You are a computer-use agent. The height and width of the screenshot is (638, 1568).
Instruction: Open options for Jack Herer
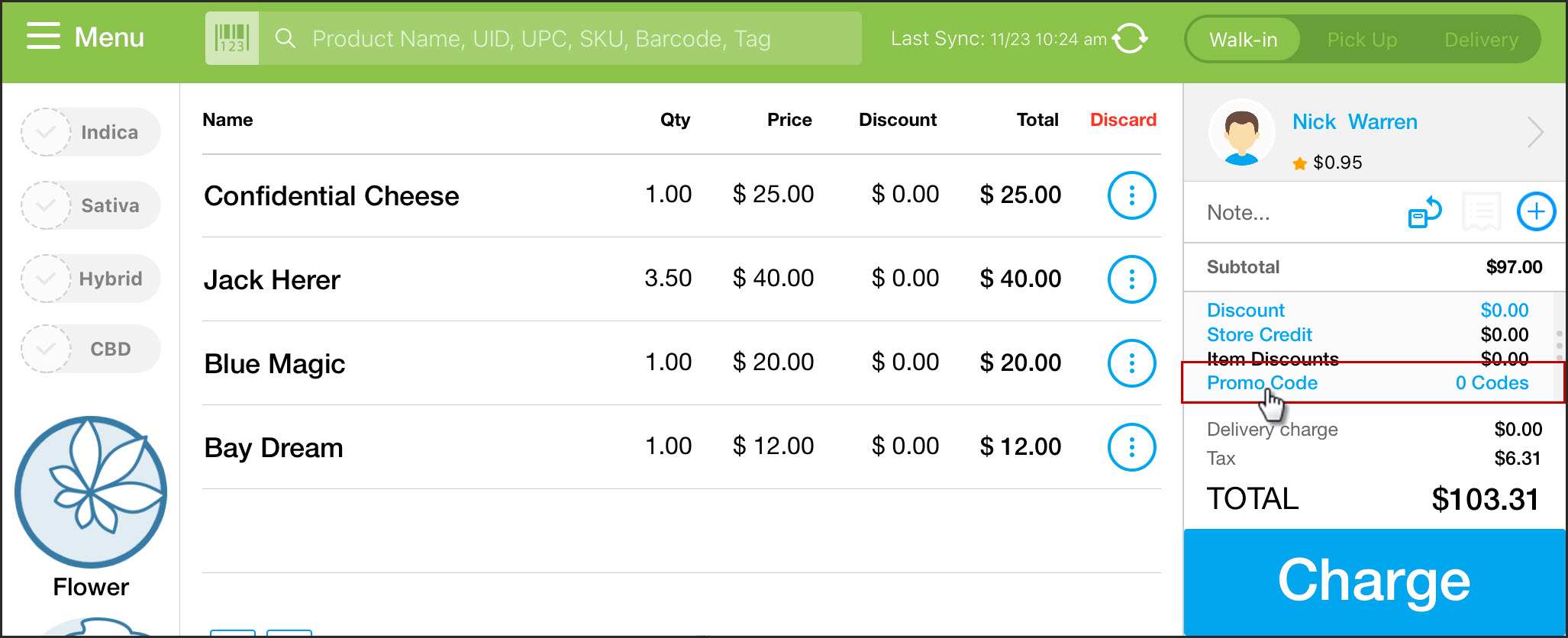pos(1131,279)
